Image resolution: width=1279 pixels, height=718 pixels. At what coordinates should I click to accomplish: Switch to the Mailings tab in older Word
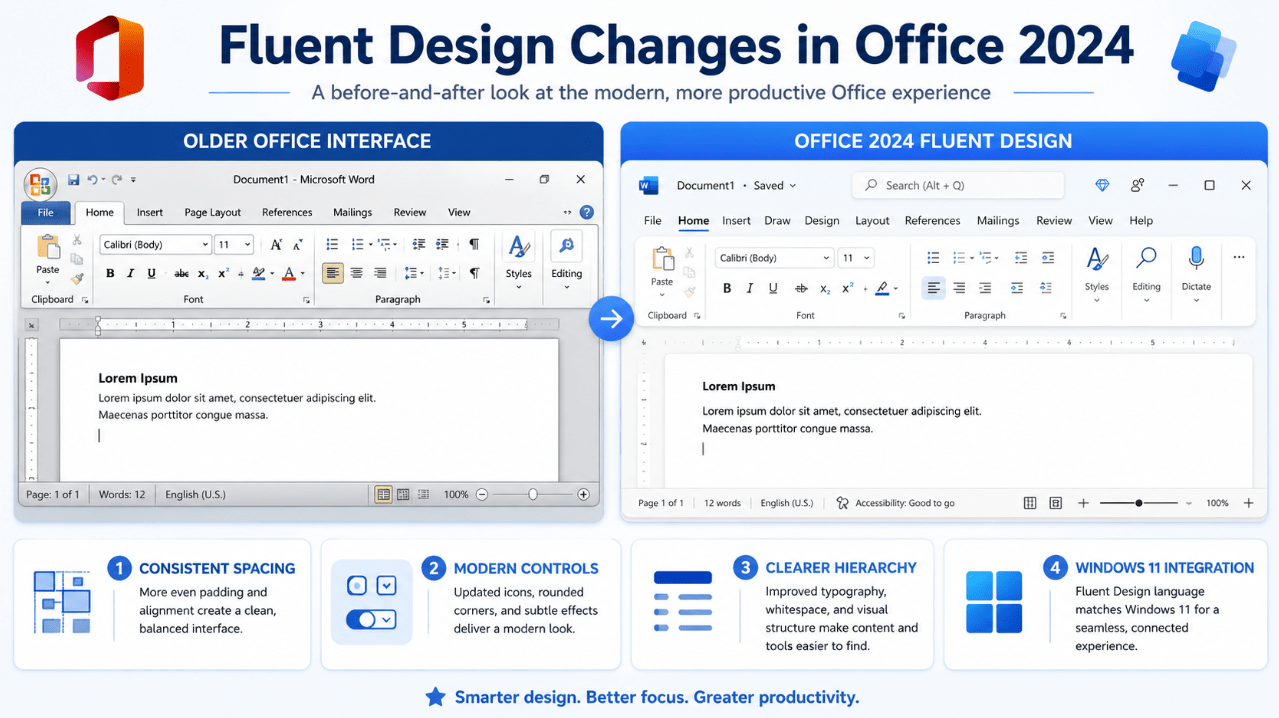(352, 212)
